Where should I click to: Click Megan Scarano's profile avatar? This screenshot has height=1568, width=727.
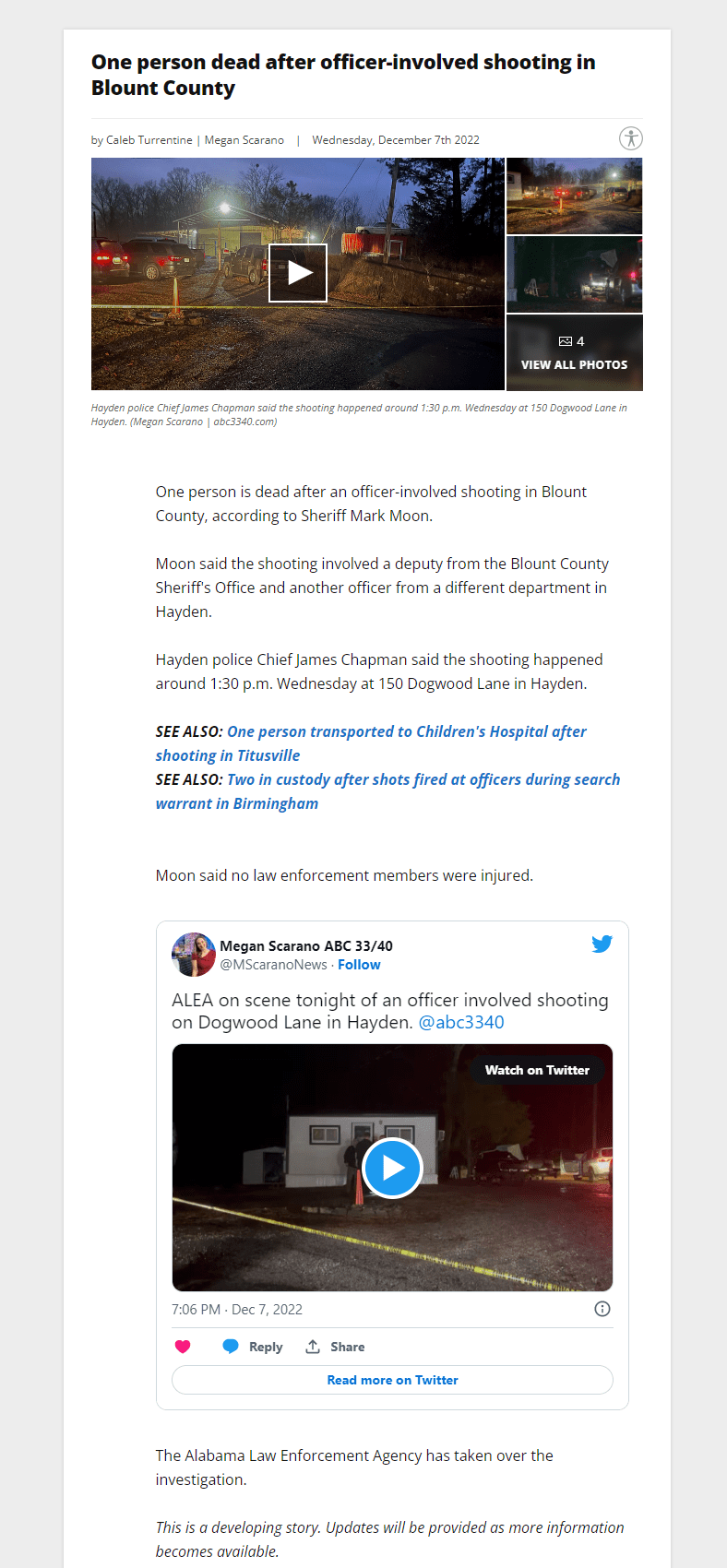[x=193, y=954]
